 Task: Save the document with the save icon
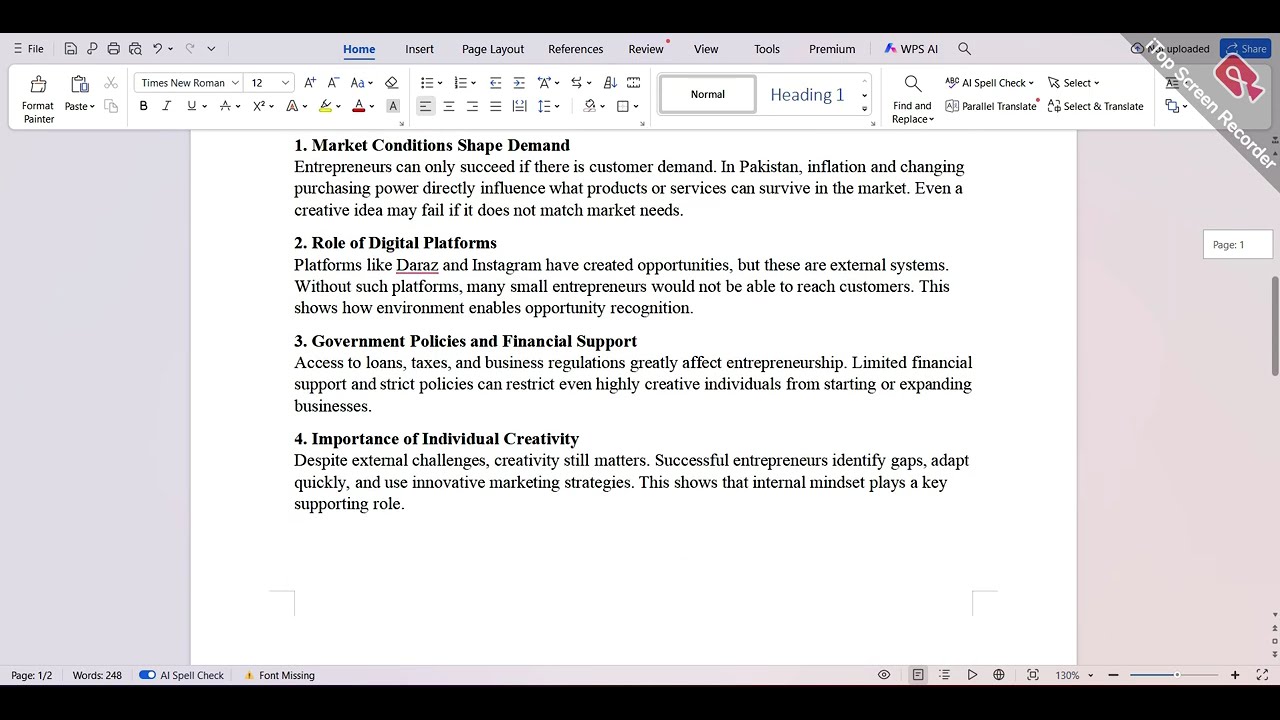click(x=70, y=48)
